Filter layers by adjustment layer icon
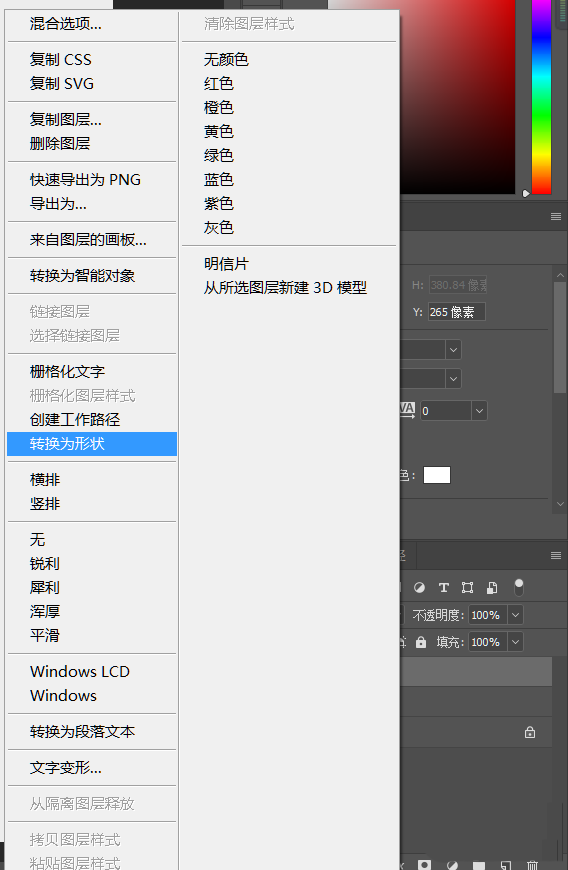 (420, 588)
